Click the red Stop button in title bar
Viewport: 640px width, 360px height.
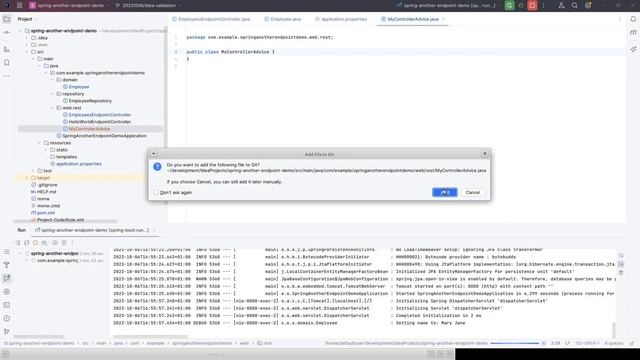pyautogui.click(x=532, y=5)
